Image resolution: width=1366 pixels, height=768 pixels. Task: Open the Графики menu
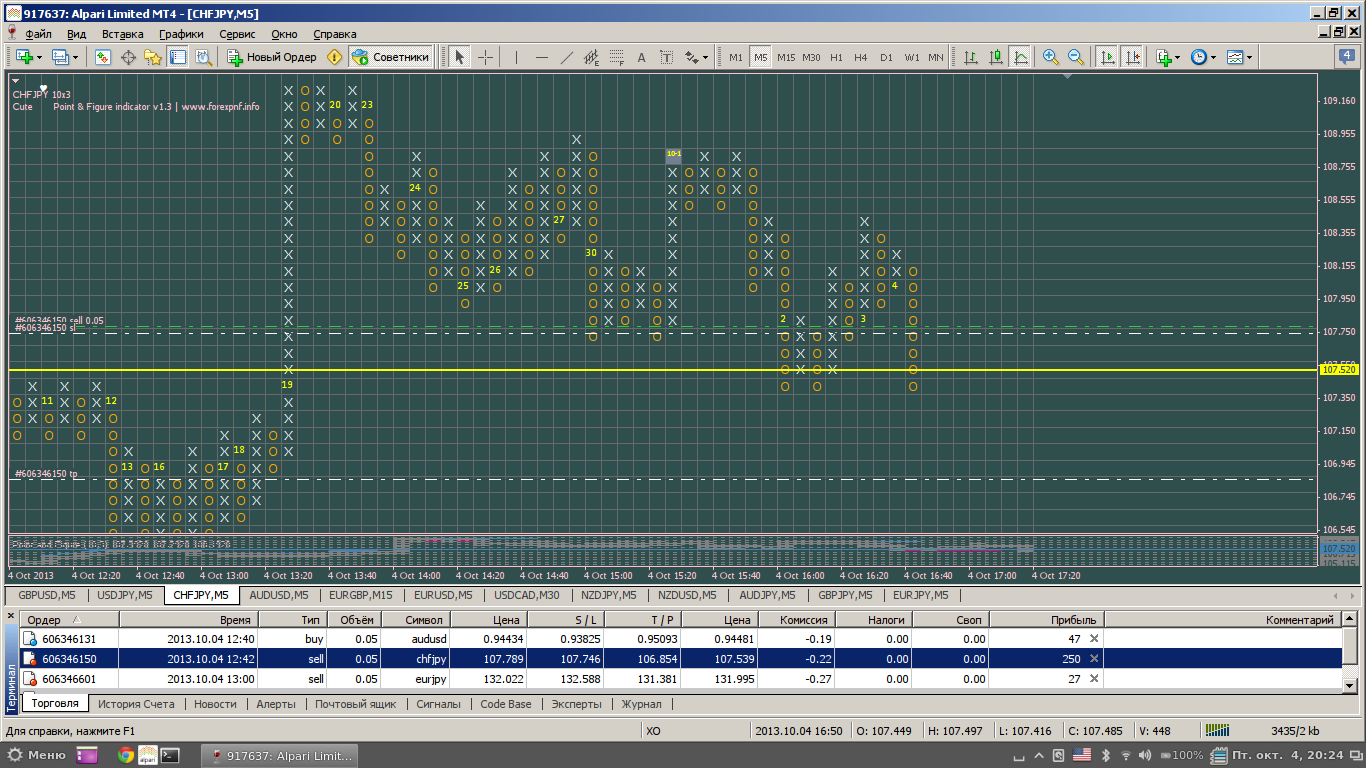click(x=181, y=34)
